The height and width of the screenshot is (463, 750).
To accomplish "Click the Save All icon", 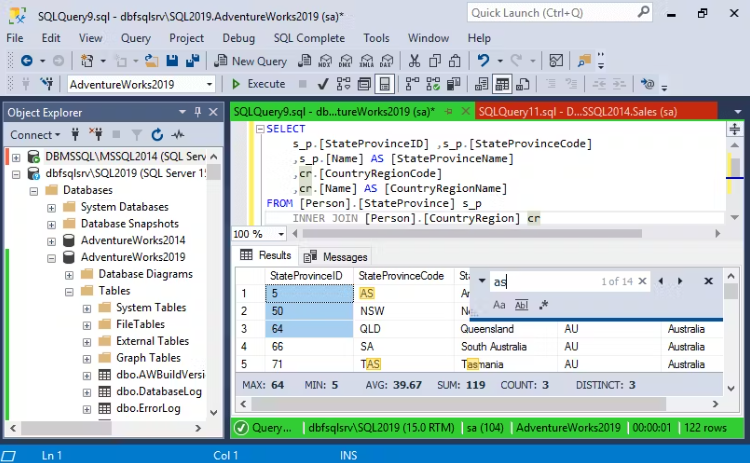I will coord(193,61).
